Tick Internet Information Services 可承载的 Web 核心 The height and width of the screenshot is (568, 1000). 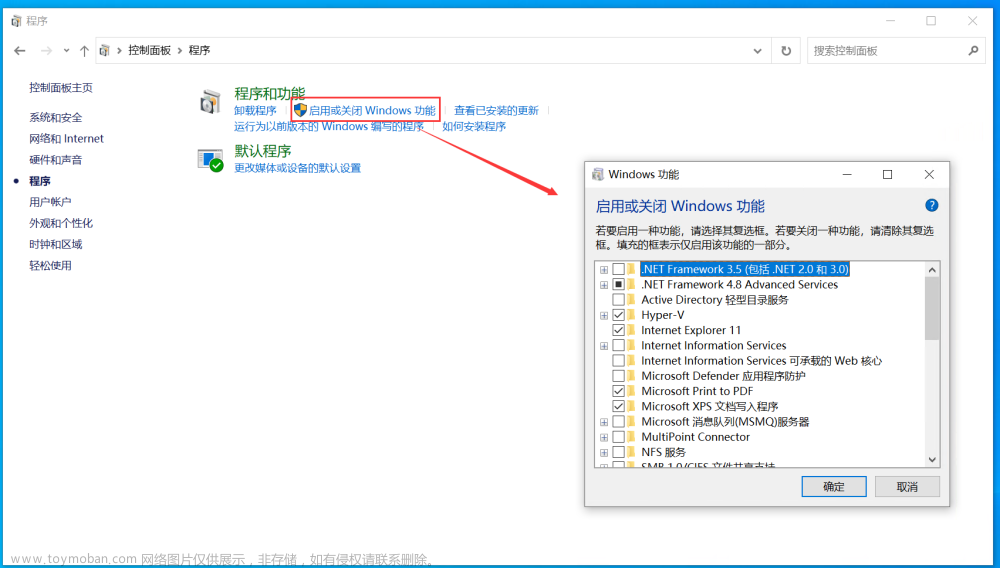618,361
